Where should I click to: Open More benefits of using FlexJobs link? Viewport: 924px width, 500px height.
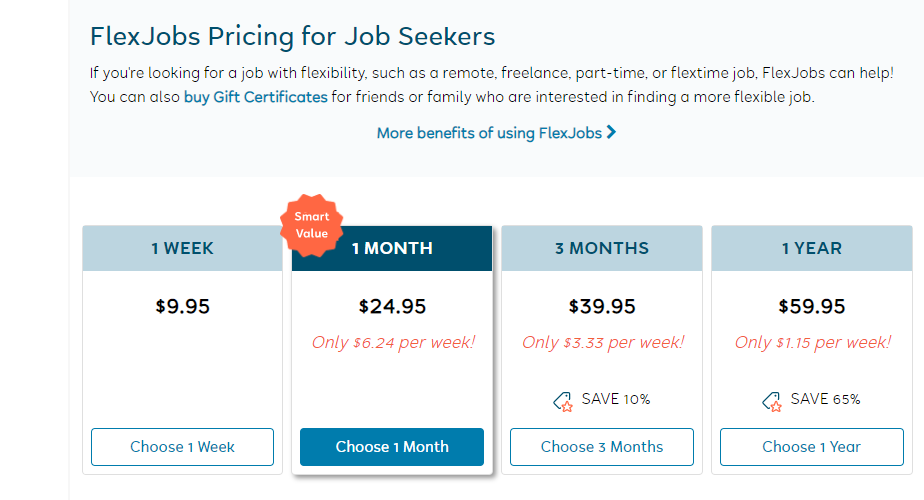(x=489, y=133)
